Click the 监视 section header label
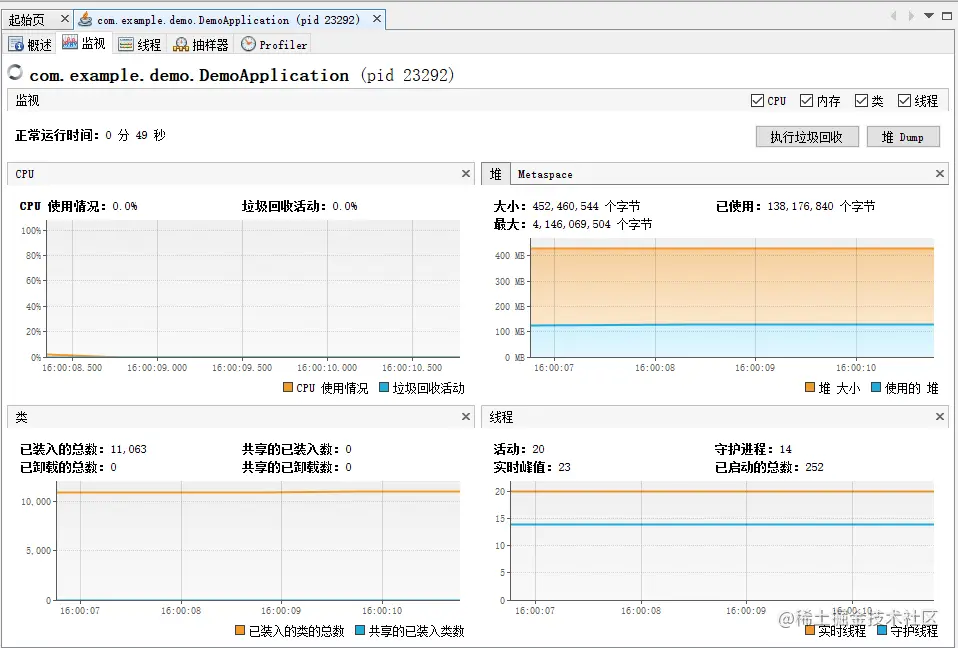958x648 pixels. click(27, 100)
